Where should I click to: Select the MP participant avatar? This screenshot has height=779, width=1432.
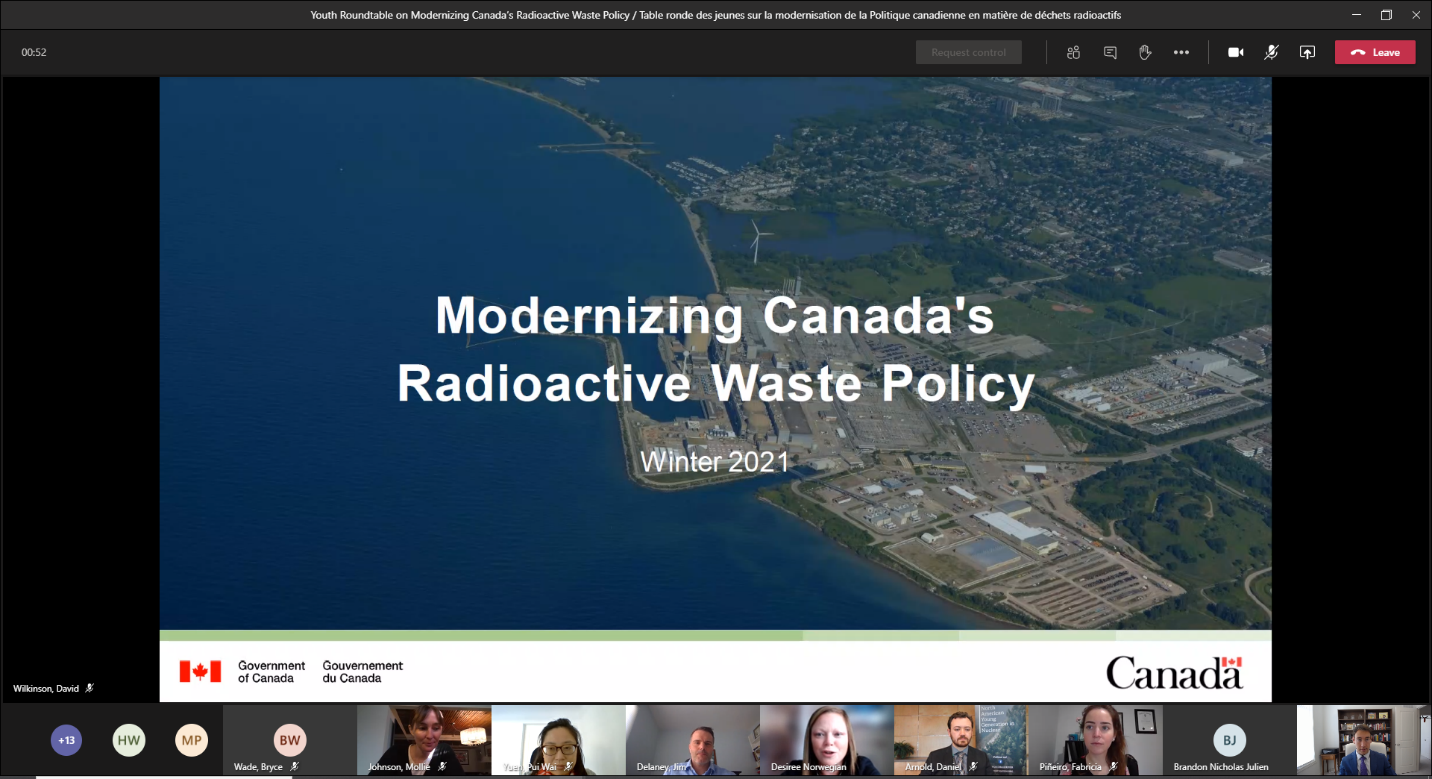[x=192, y=740]
